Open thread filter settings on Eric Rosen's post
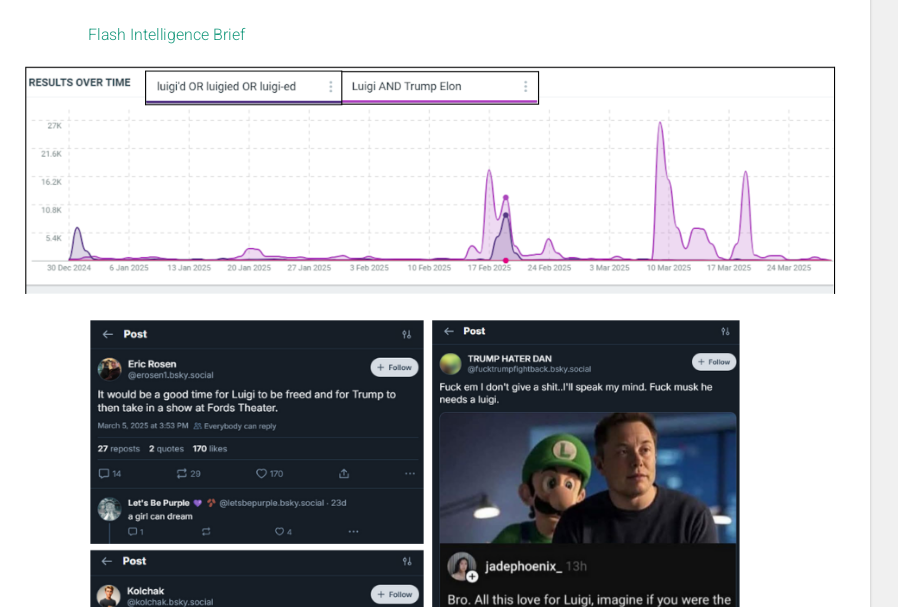898x607 pixels. point(407,334)
